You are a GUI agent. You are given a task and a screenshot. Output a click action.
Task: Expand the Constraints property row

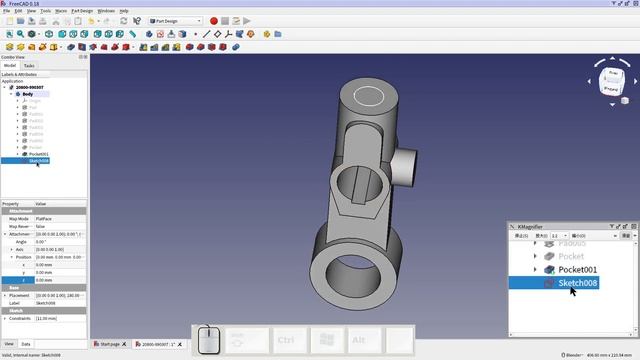coord(5,318)
